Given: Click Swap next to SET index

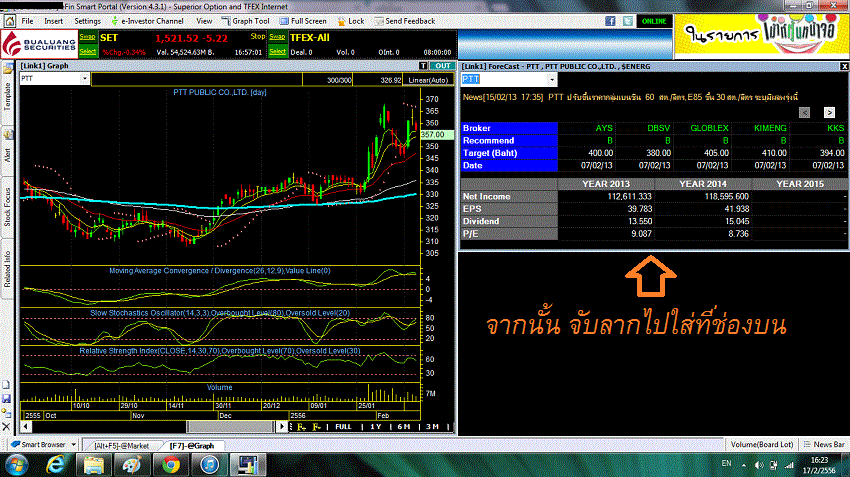Looking at the screenshot, I should [x=87, y=37].
